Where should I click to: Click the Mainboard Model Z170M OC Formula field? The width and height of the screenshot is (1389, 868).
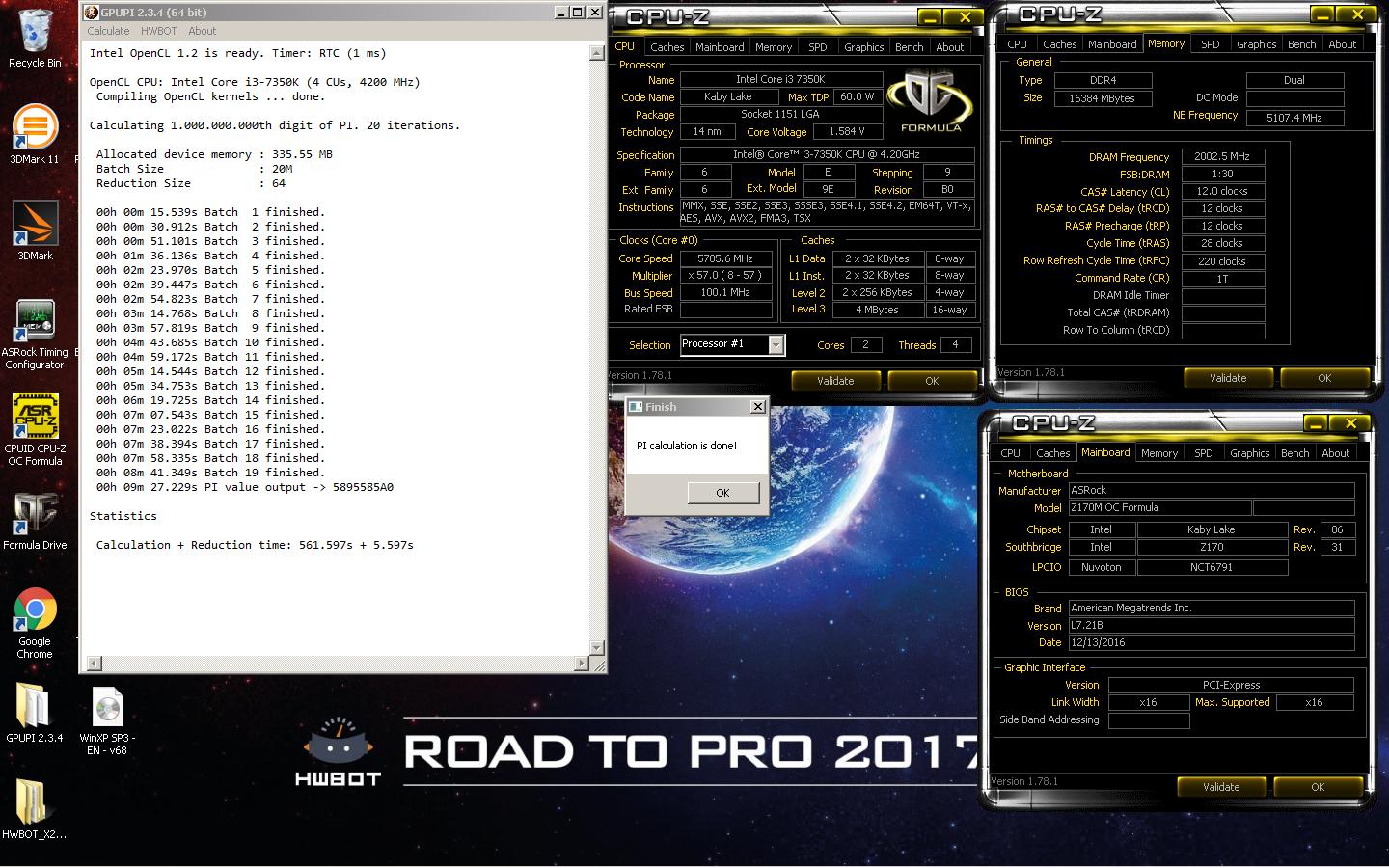click(1158, 508)
